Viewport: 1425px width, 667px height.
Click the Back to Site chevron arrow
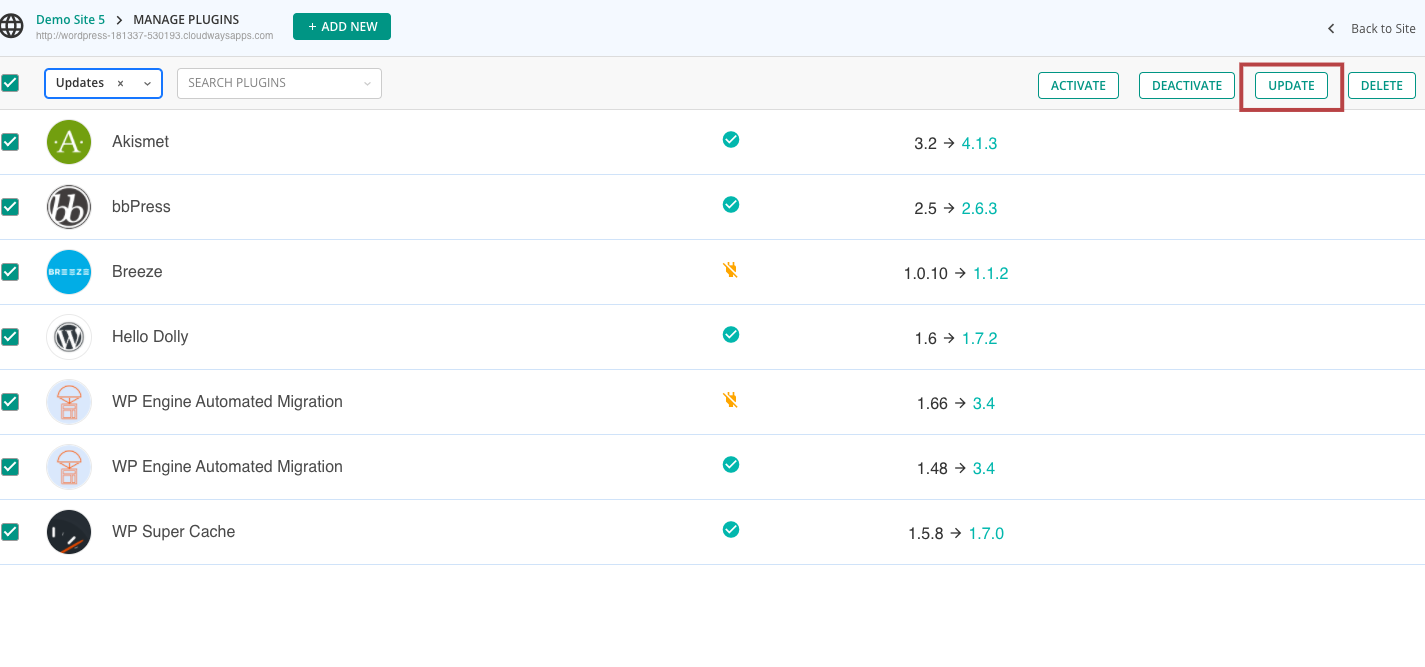(x=1331, y=29)
